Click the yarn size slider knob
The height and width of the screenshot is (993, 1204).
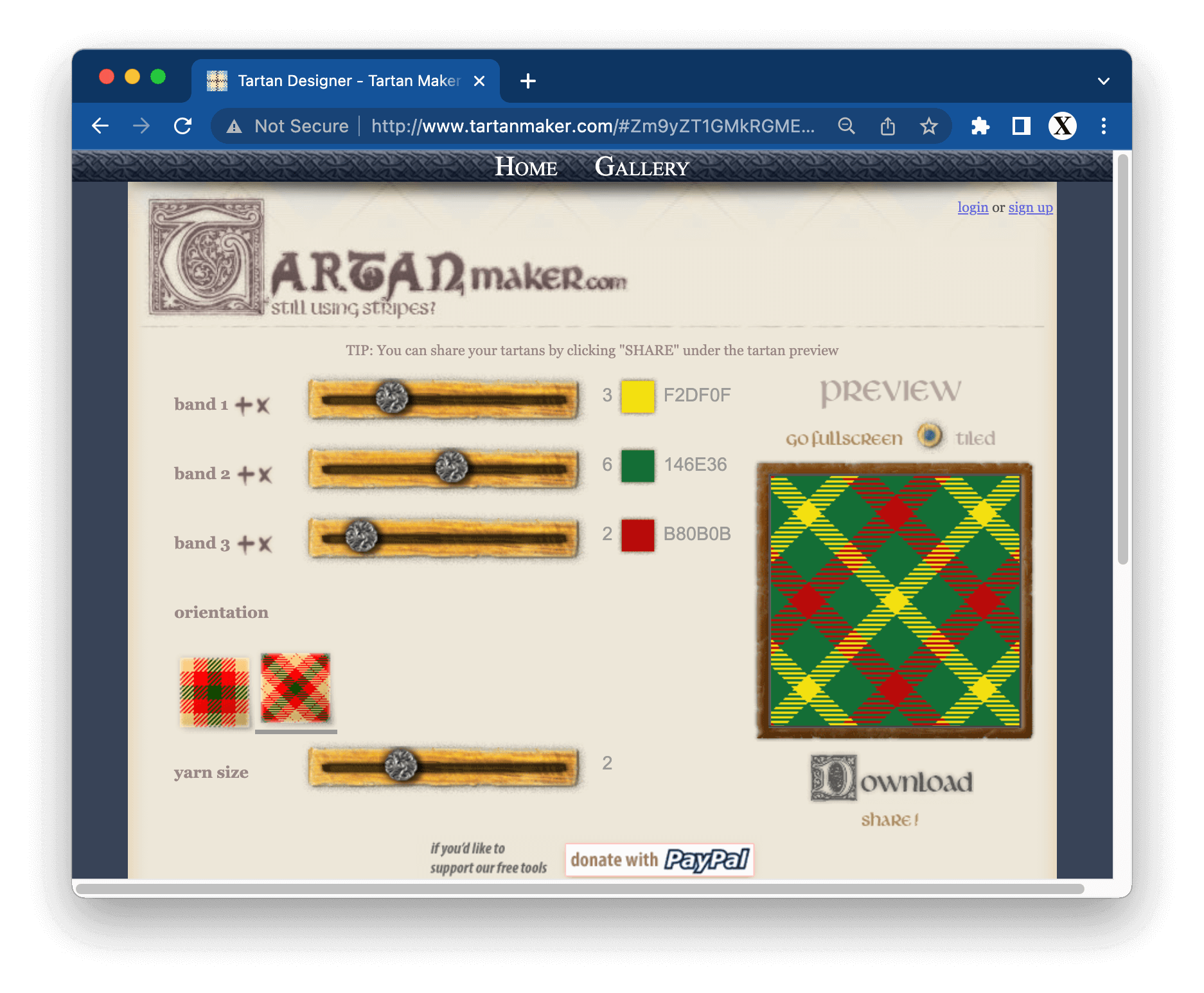[x=401, y=765]
